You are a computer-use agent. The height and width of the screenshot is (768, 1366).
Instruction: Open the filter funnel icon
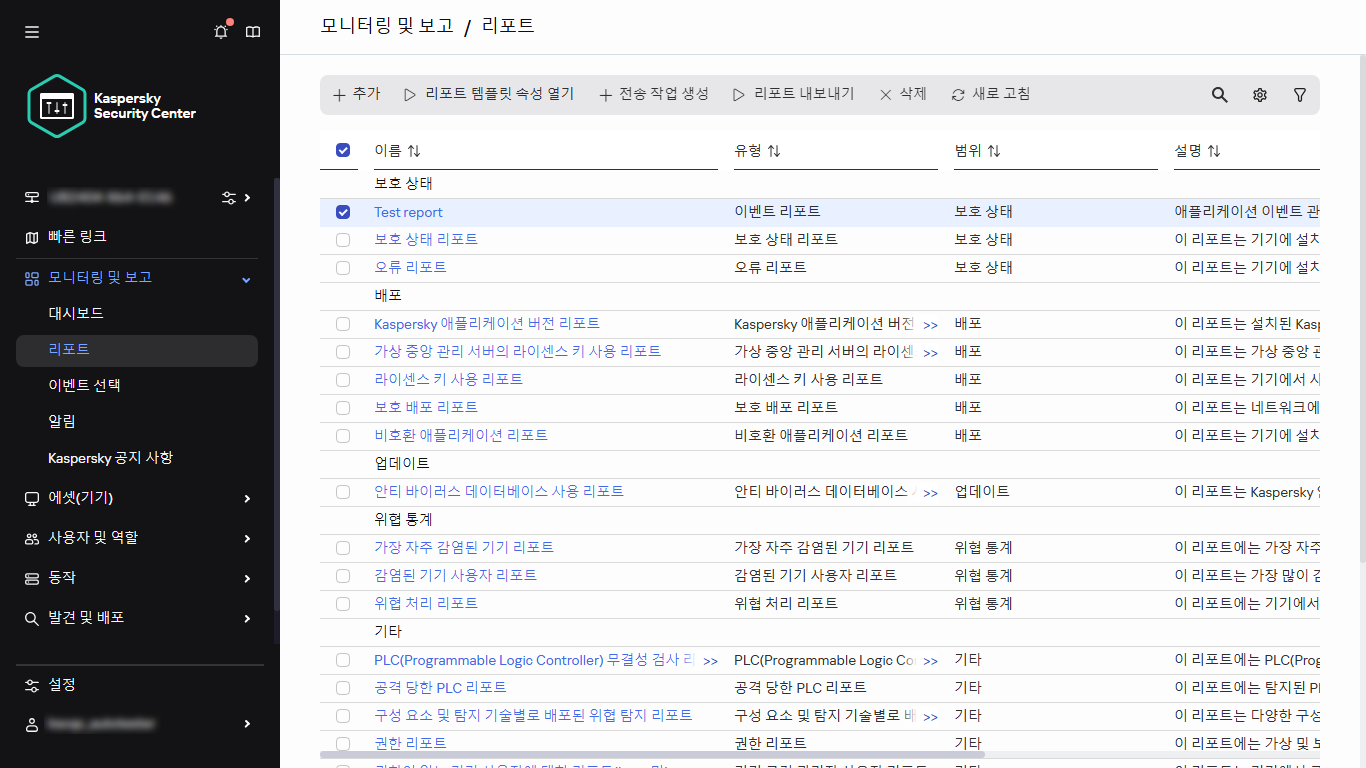click(x=1299, y=94)
